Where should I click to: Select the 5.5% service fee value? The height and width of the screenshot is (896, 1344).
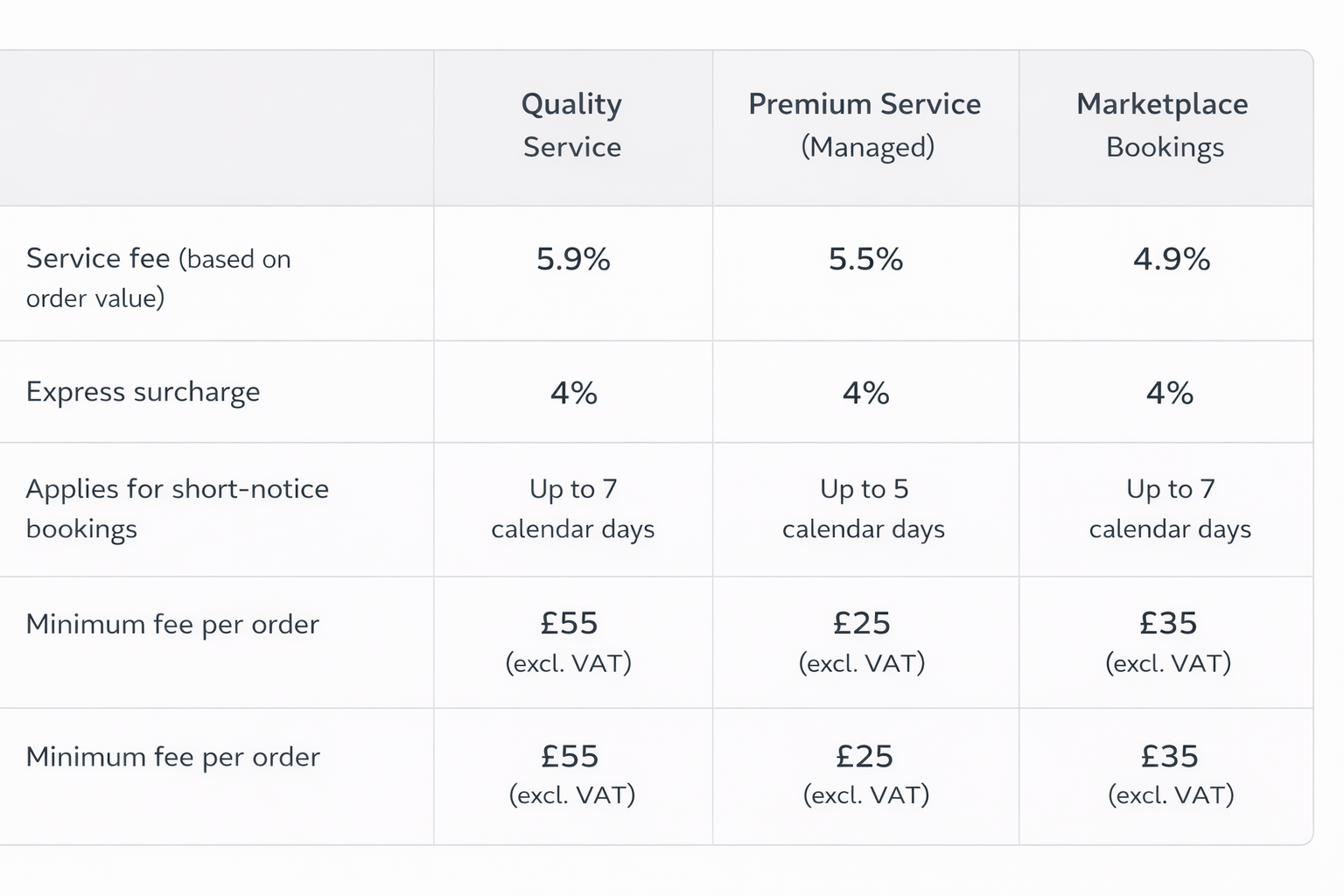coord(865,259)
